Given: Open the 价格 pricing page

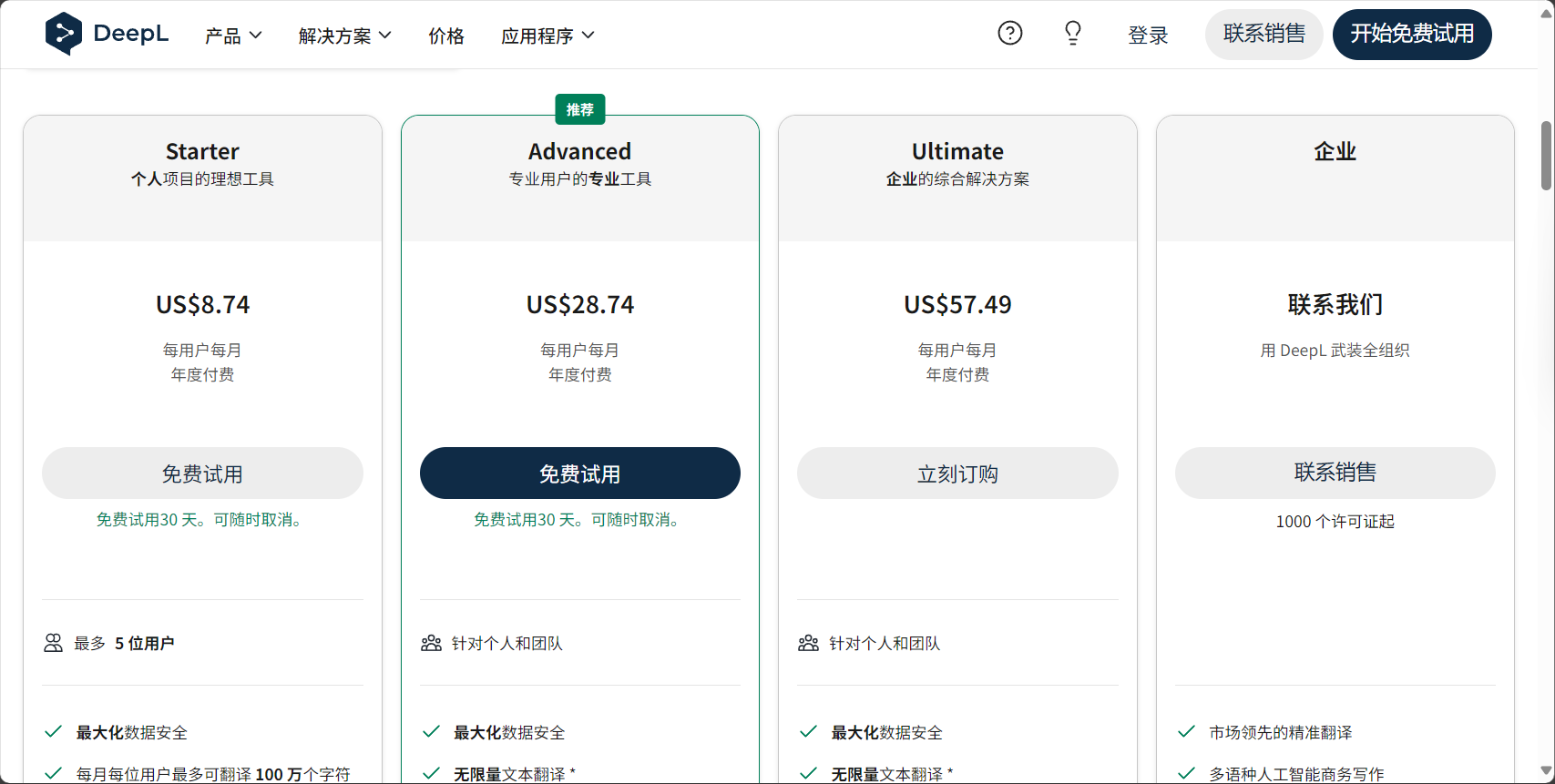Looking at the screenshot, I should click(x=446, y=36).
